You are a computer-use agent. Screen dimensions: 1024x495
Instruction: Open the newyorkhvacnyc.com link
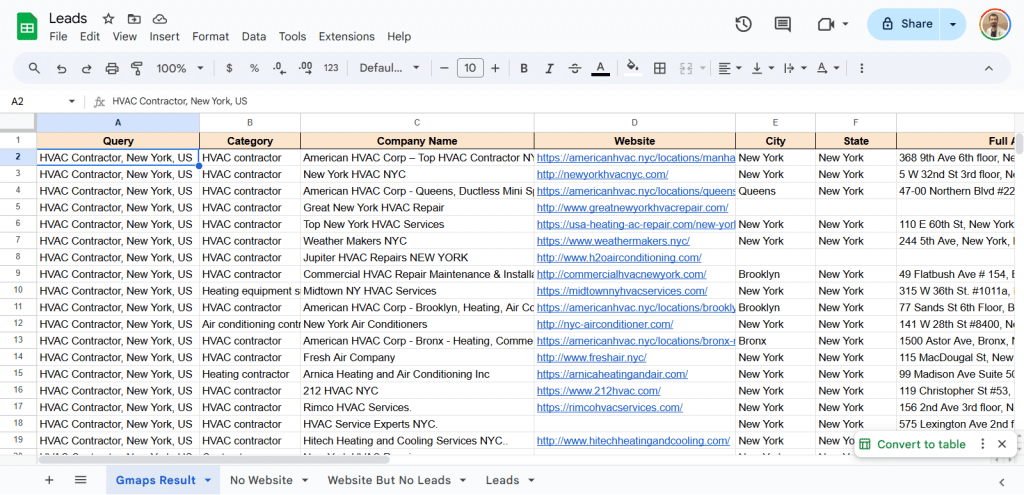(602, 174)
